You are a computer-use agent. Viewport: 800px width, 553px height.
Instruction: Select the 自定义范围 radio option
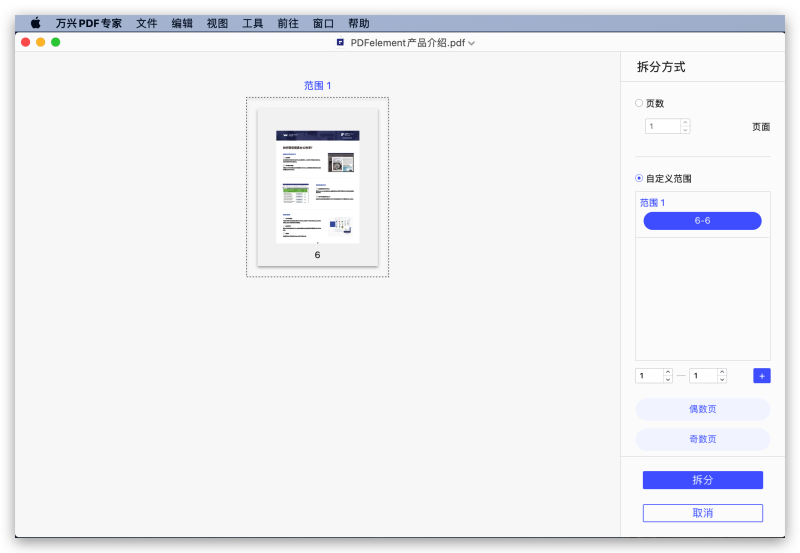[639, 178]
